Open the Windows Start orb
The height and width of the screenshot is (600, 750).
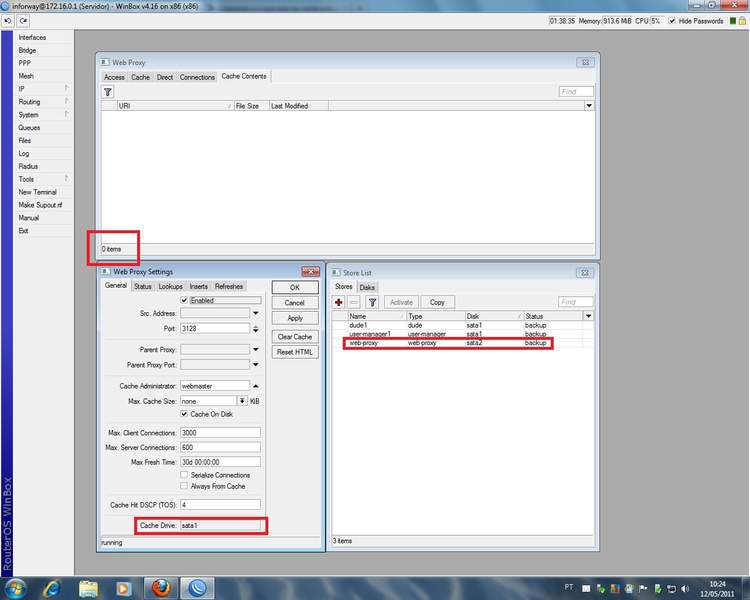(x=15, y=588)
